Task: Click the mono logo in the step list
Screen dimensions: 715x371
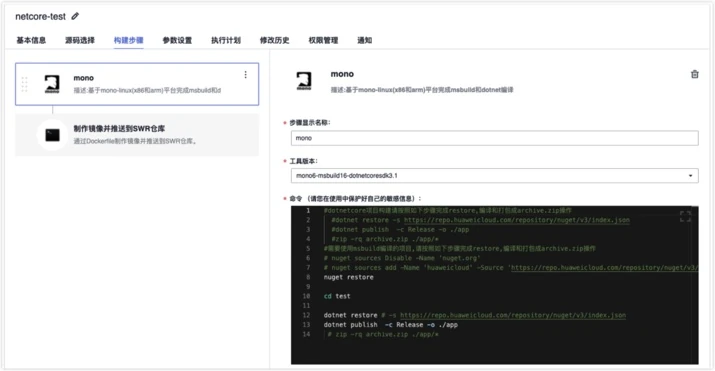Action: point(52,84)
